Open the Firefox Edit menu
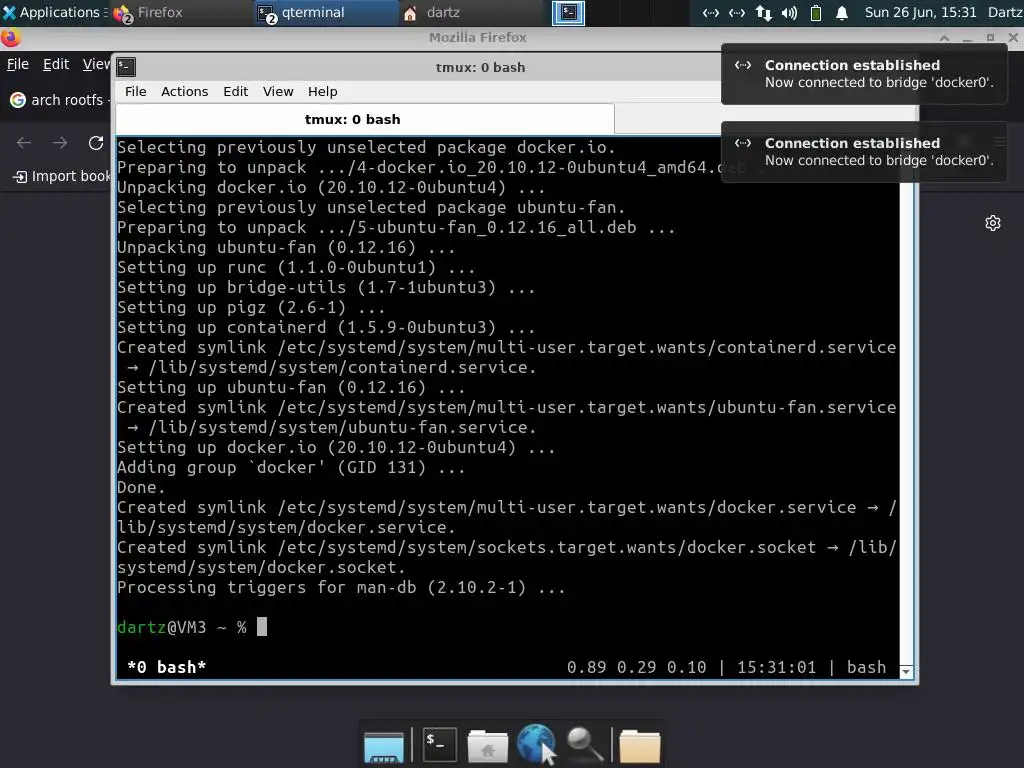1024x768 pixels. tap(56, 64)
